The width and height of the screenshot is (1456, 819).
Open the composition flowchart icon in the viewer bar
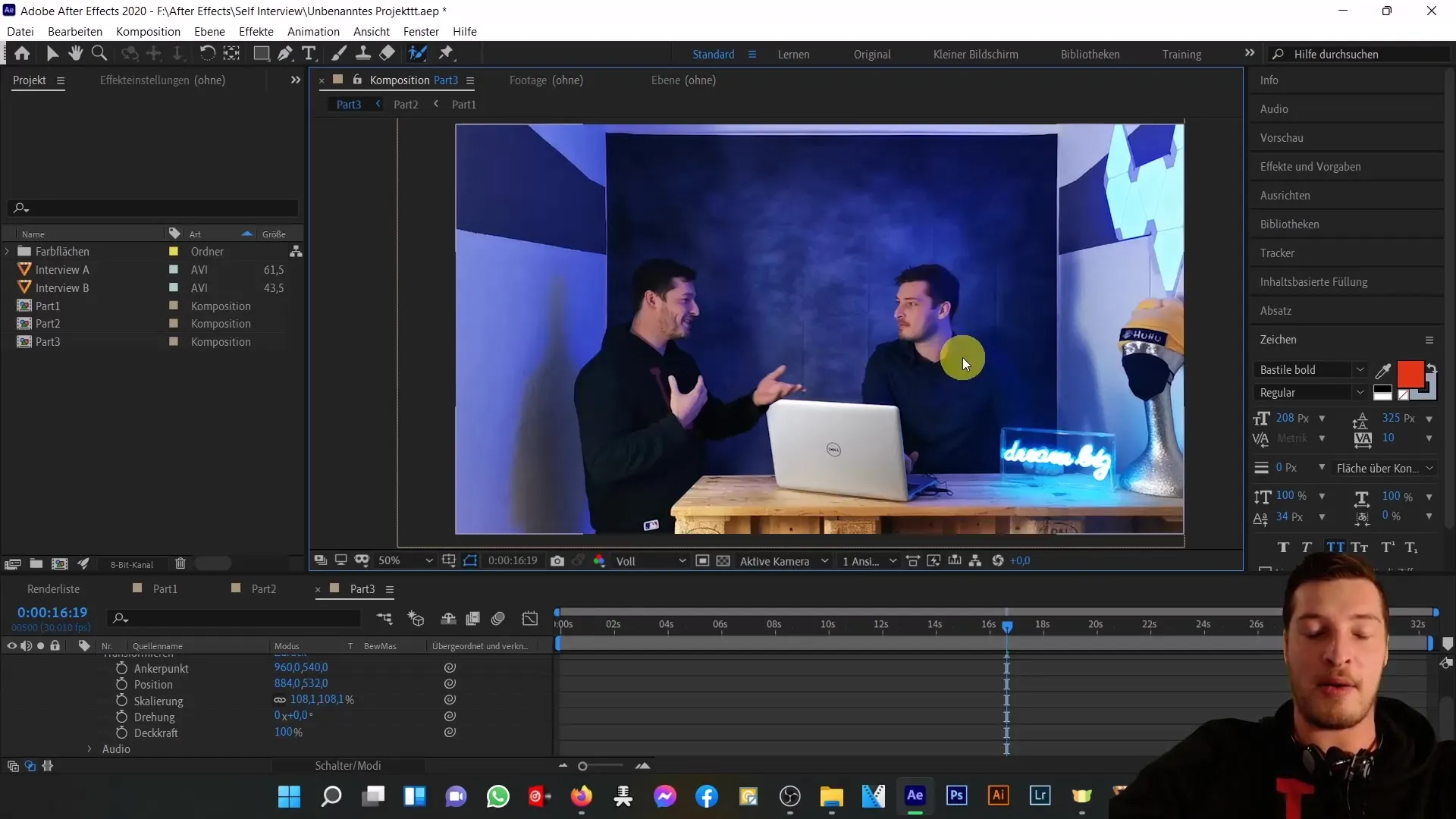(975, 561)
